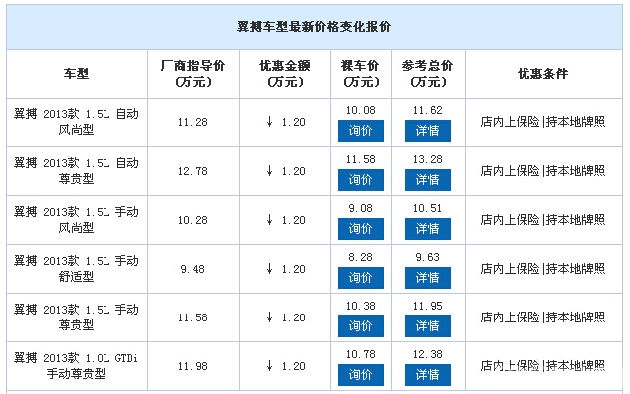Select 翼搏 2013款 1.5L 自动风尚型 model
The width and height of the screenshot is (630, 394).
pyautogui.click(x=76, y=122)
